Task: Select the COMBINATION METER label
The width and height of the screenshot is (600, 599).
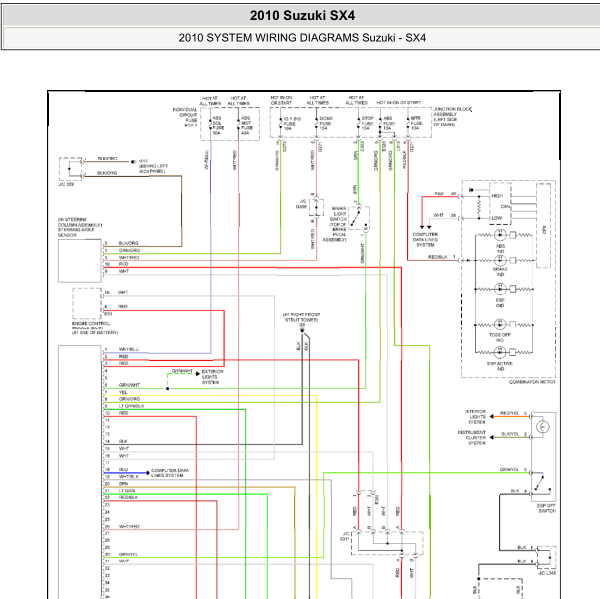Action: tap(532, 382)
